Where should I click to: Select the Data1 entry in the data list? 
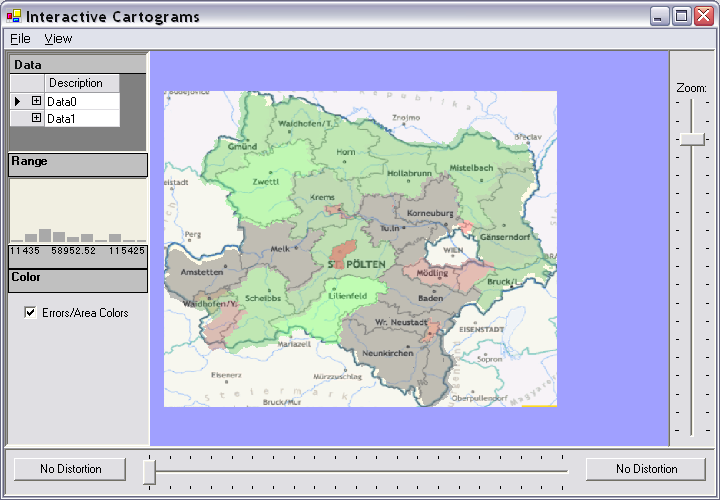click(x=62, y=118)
